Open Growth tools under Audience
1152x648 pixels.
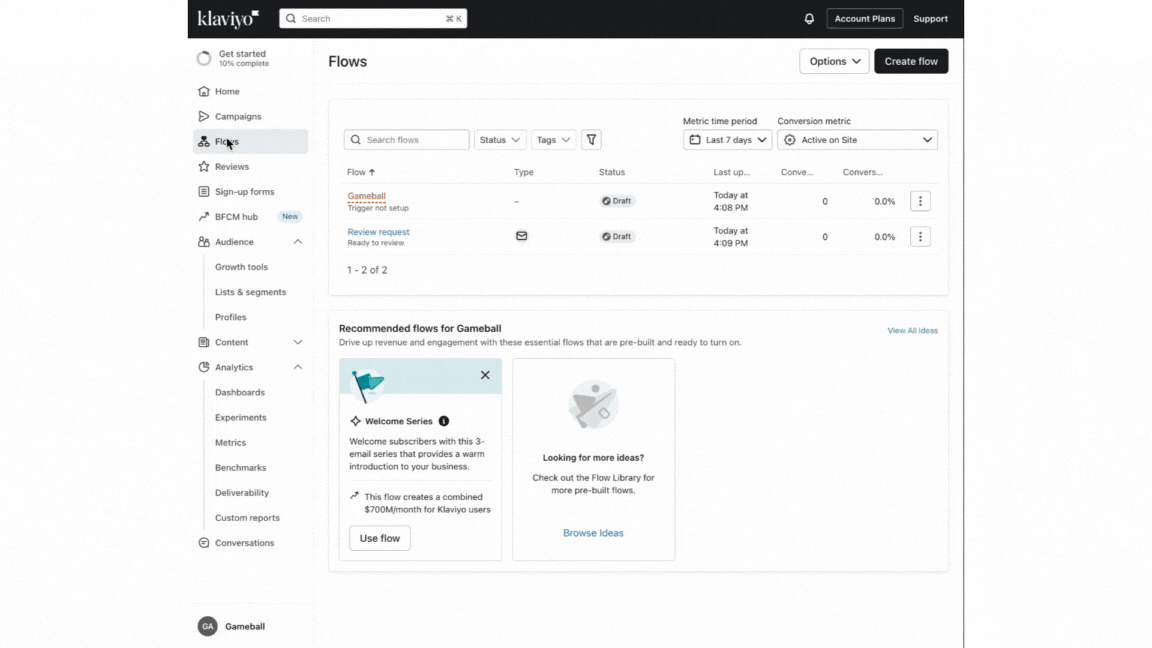(241, 267)
